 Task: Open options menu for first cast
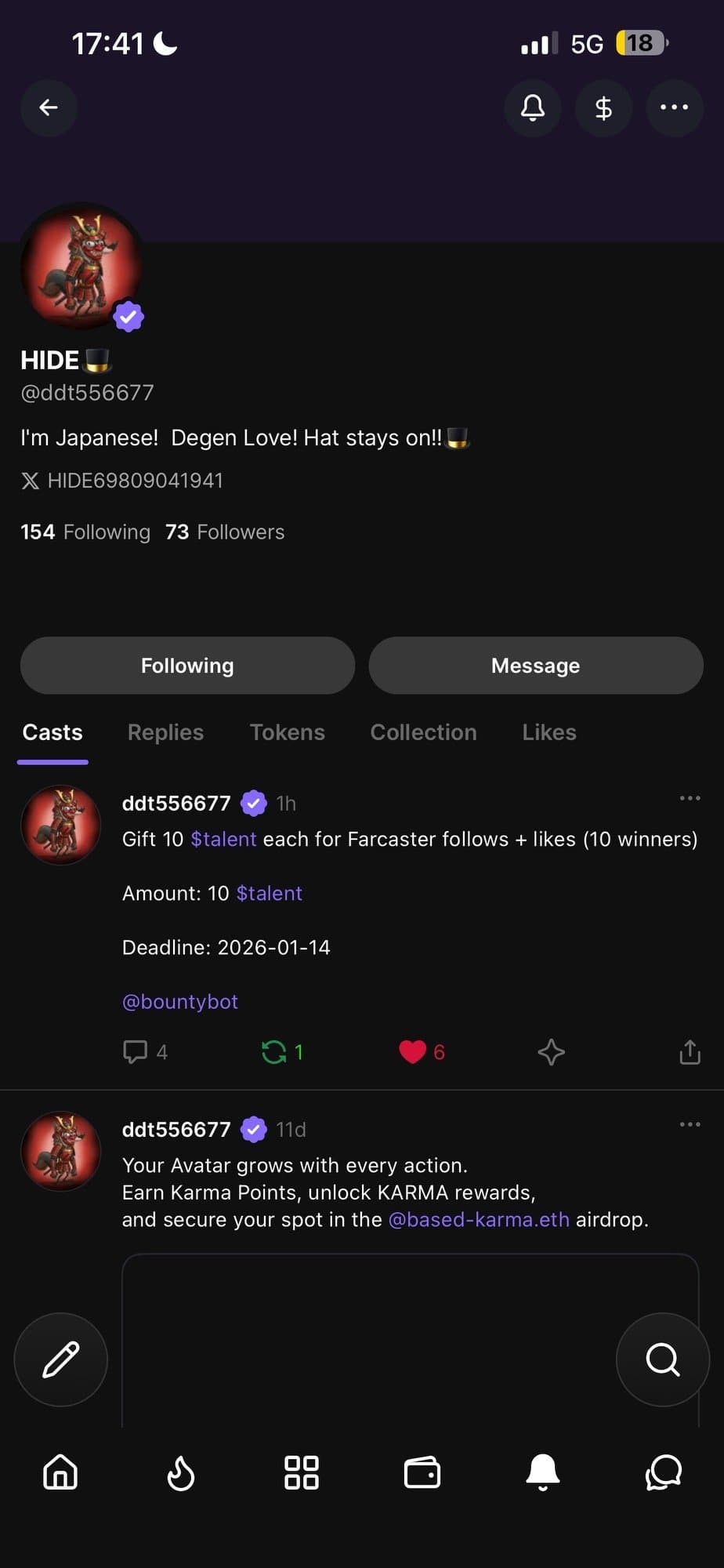(x=690, y=798)
